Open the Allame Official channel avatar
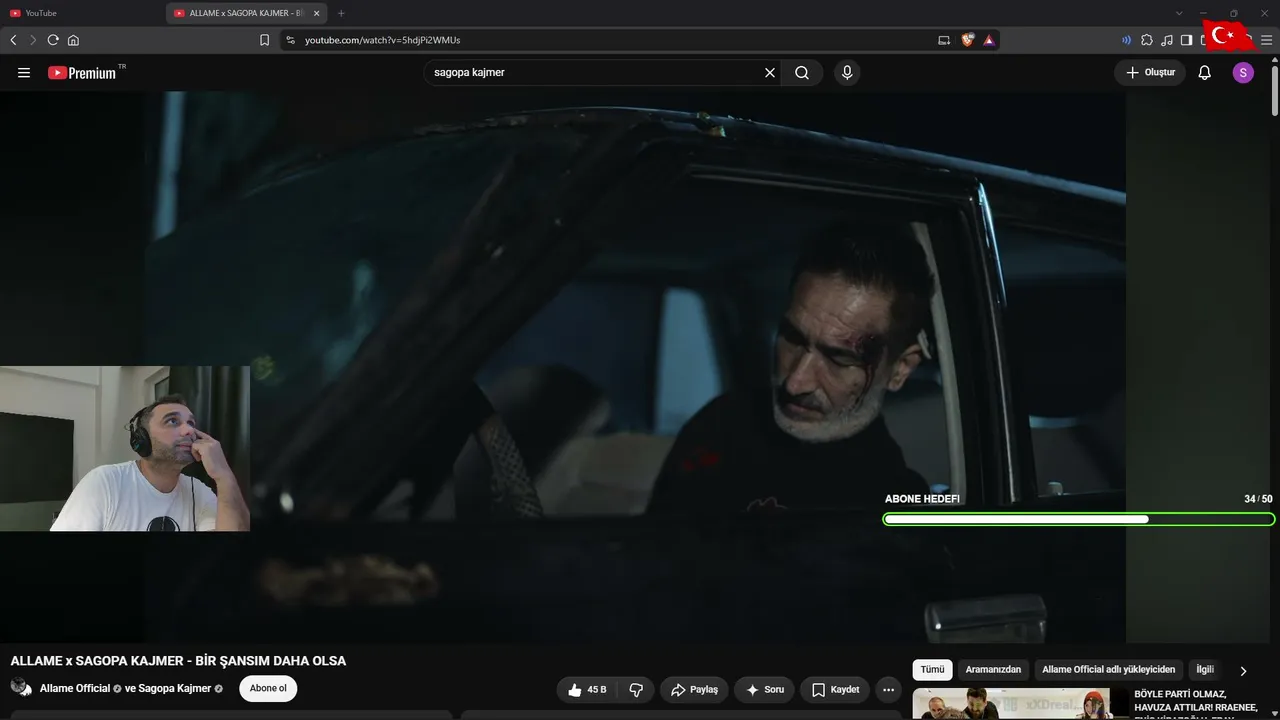1280x720 pixels. 21,687
